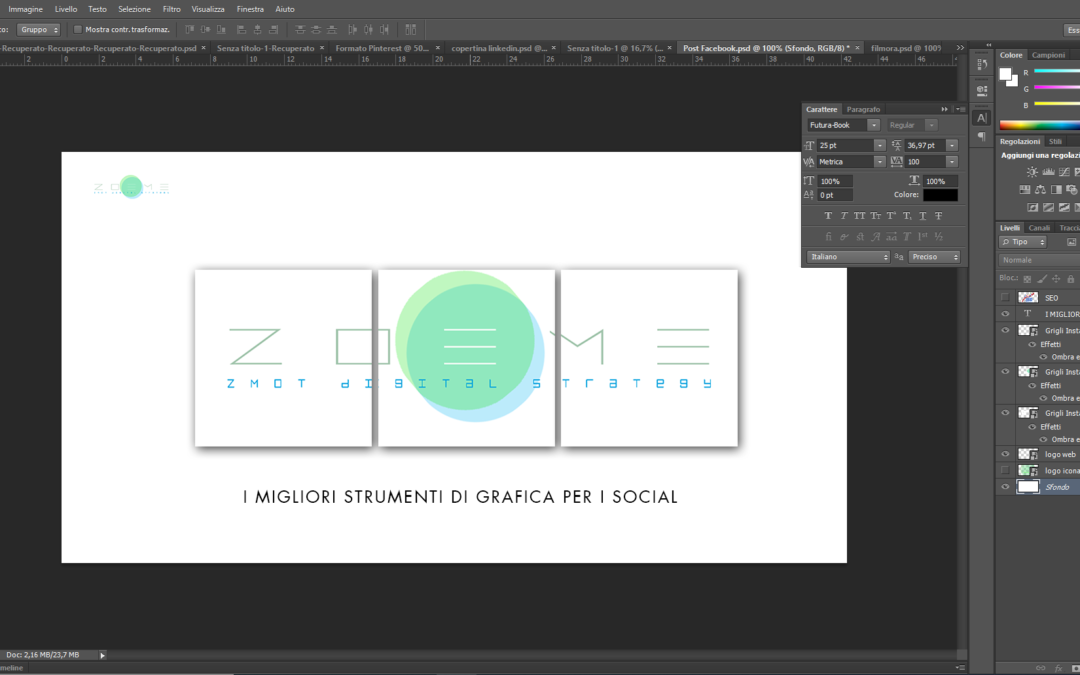Screen dimensions: 1080x675
Task: Open the 25 pt font size dropdown
Action: tap(880, 145)
